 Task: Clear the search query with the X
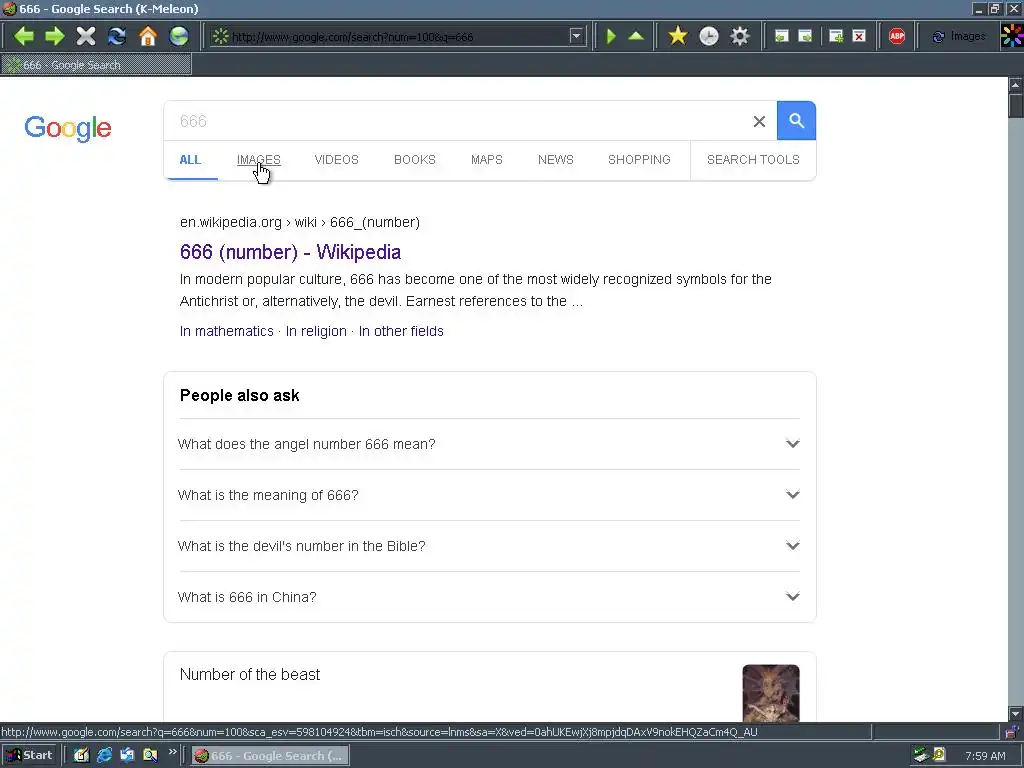point(759,121)
